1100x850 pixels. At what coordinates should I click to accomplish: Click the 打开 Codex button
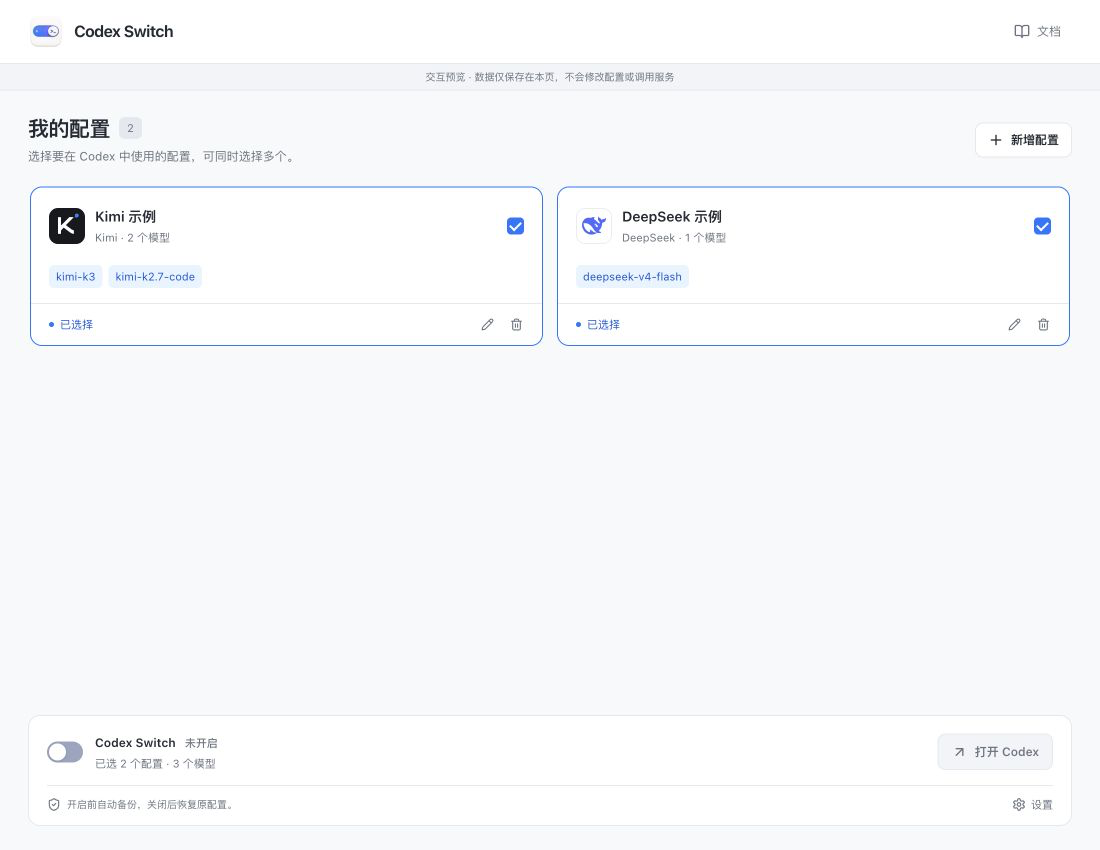995,752
